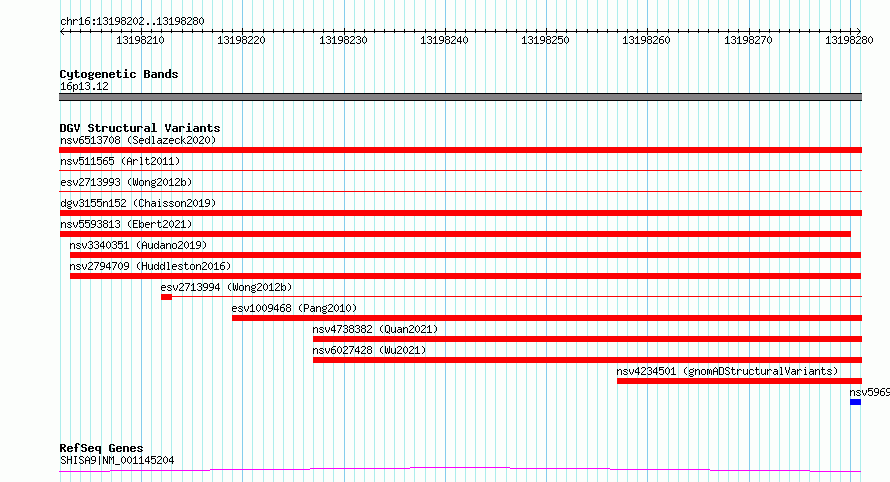Select the nsv511565 (Arlt2011) variant label
Image resolution: width=890 pixels, height=482 pixels.
click(x=120, y=161)
